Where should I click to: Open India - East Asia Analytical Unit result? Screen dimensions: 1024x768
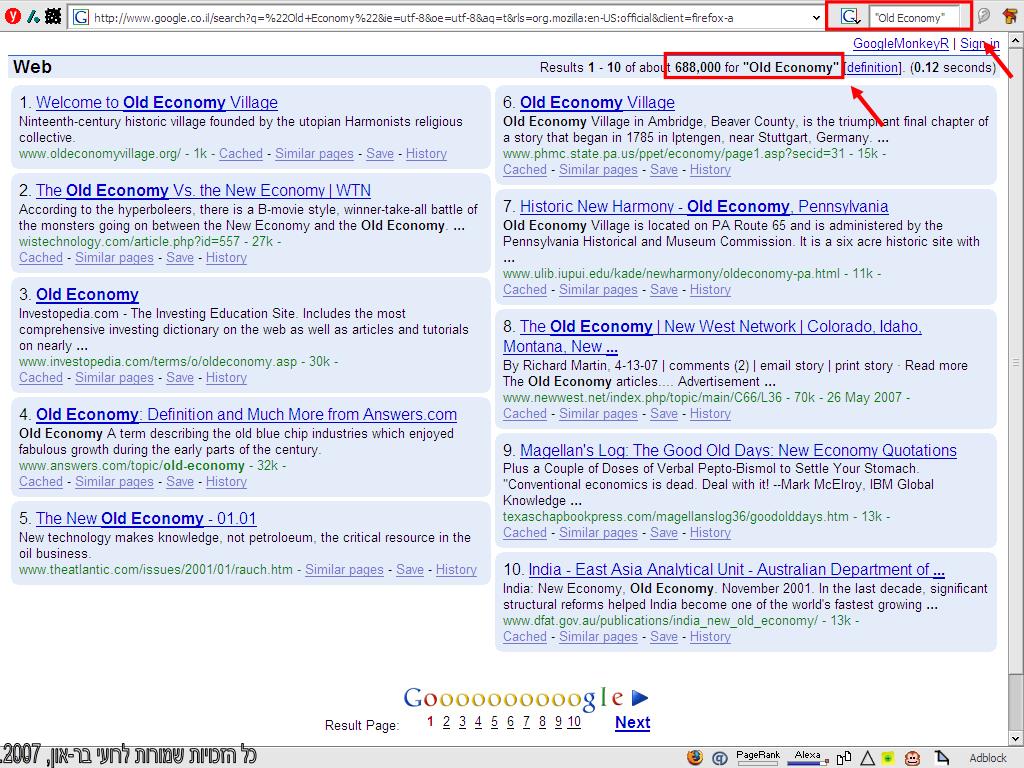736,569
